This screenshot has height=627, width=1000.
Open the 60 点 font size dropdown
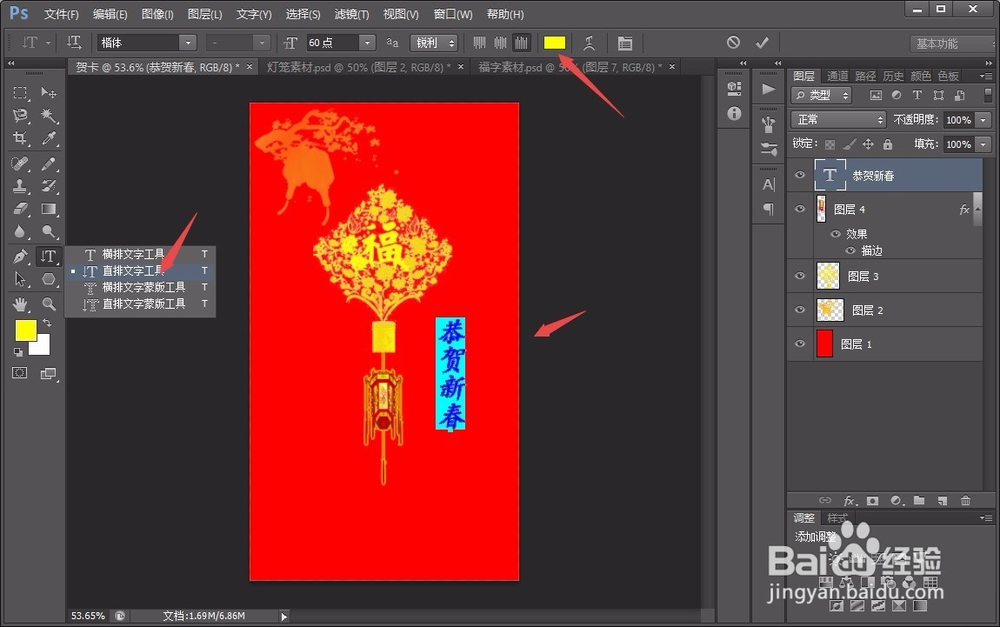coord(367,43)
